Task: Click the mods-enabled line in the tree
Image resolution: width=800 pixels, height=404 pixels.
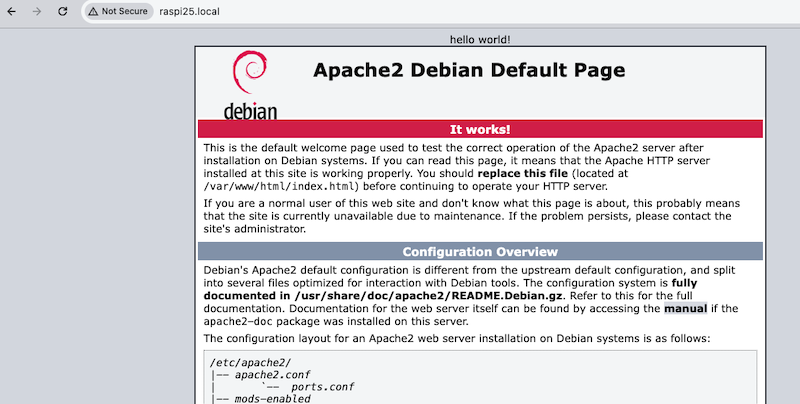Action: click(272, 399)
